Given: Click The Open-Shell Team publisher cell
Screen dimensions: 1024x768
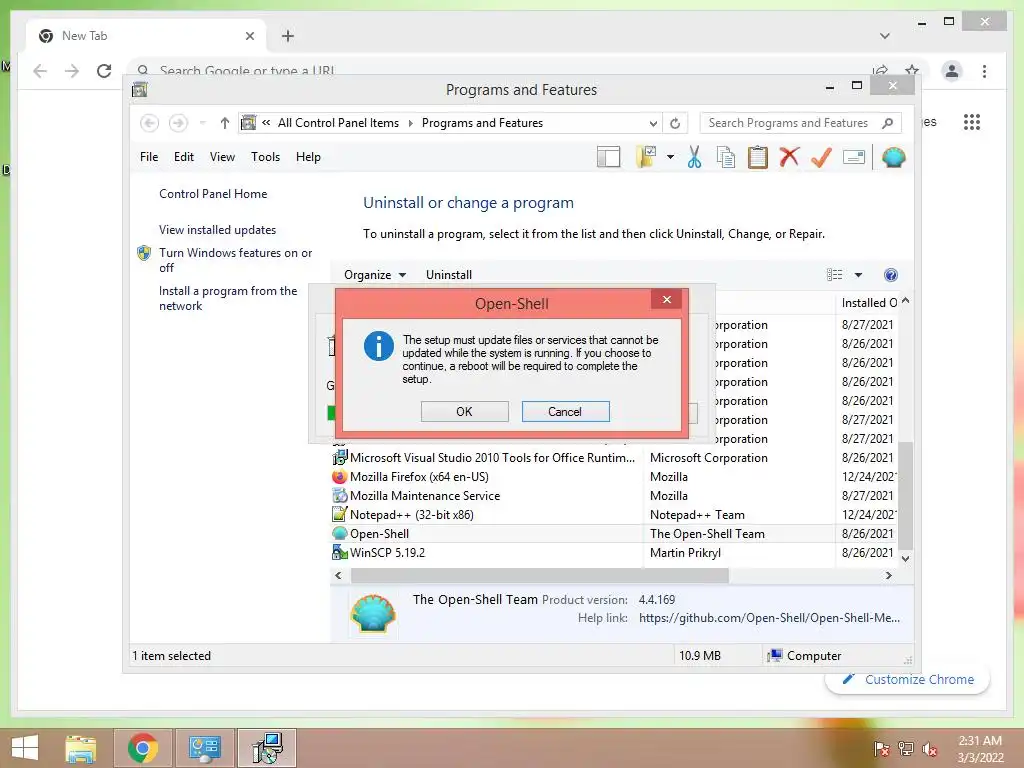Looking at the screenshot, I should (x=707, y=534).
